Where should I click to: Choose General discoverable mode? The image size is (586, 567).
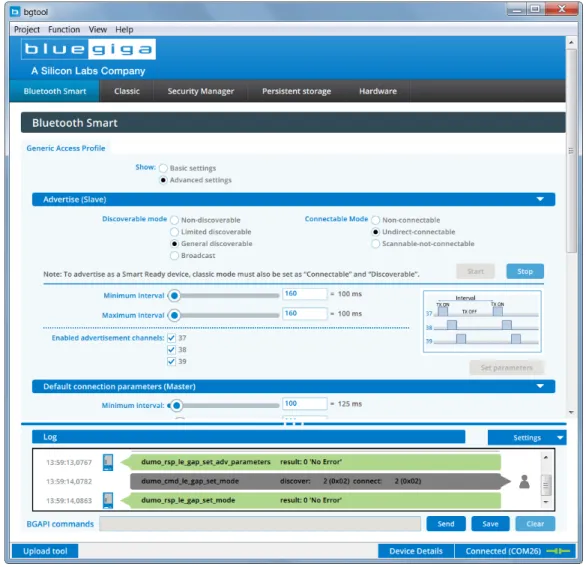point(174,244)
